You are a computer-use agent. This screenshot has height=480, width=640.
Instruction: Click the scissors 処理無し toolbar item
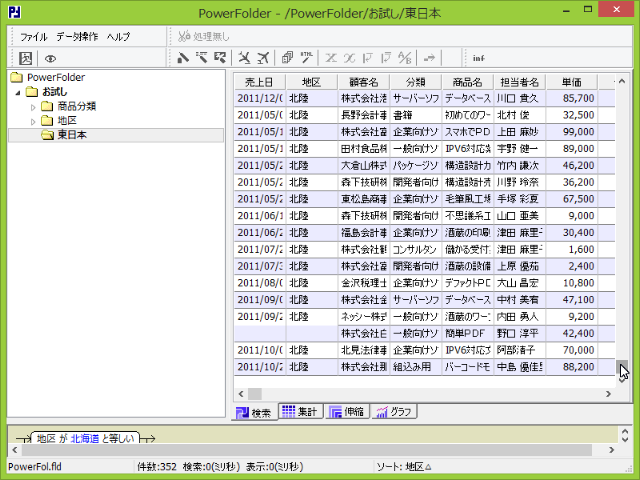(204, 37)
